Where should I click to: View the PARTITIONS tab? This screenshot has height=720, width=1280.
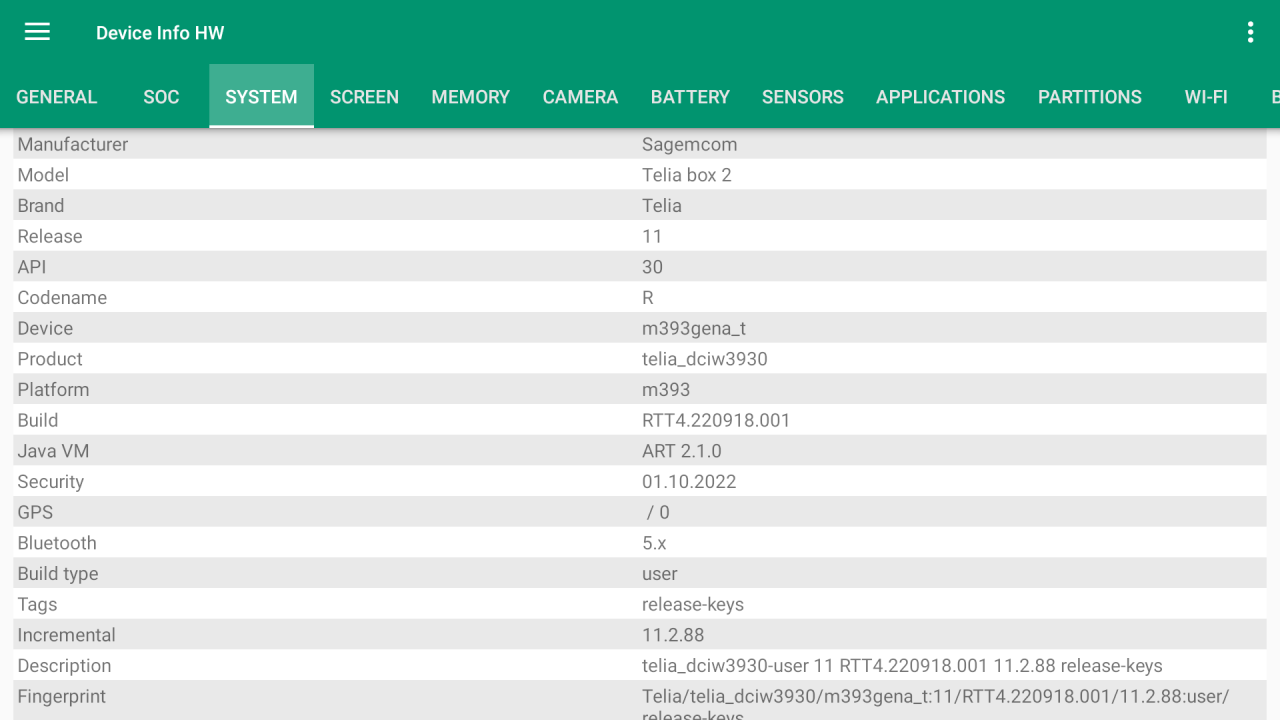(1090, 96)
